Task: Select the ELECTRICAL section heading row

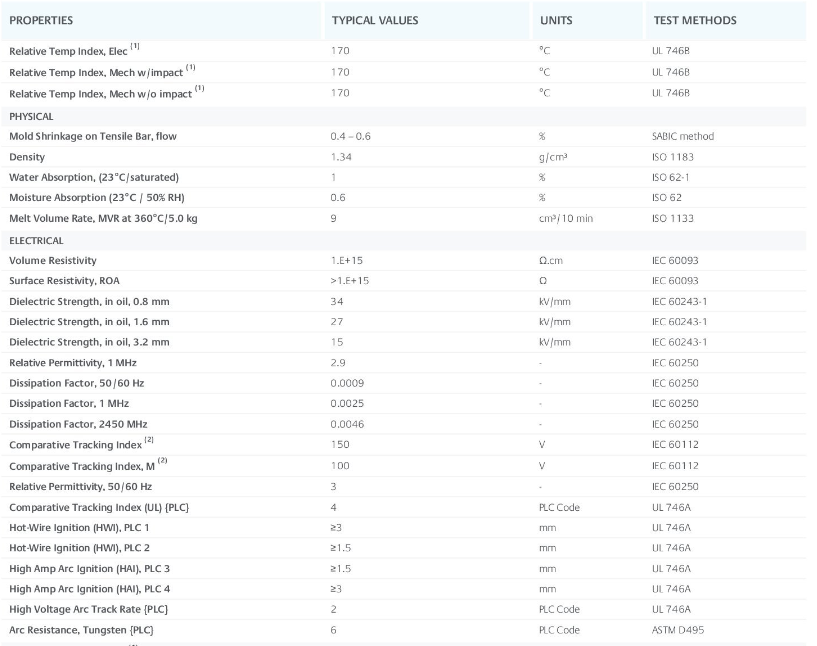Action: 36,241
